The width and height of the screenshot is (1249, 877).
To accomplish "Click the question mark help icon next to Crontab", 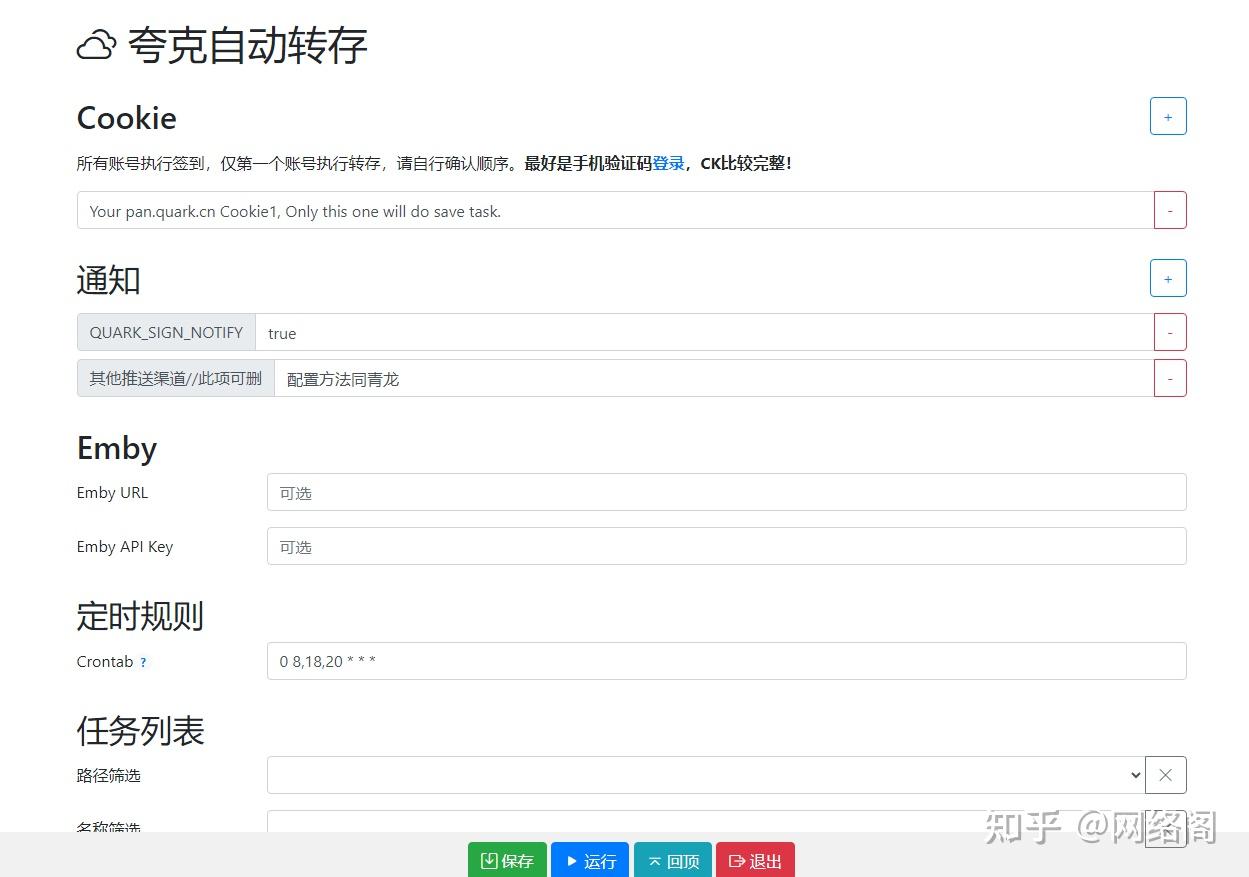I will [x=143, y=662].
